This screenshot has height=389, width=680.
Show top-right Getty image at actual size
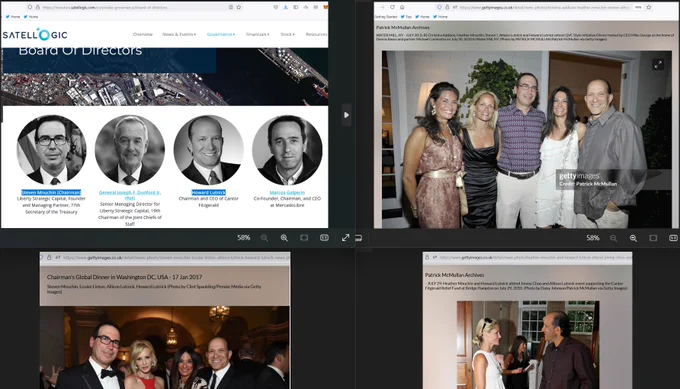point(673,238)
